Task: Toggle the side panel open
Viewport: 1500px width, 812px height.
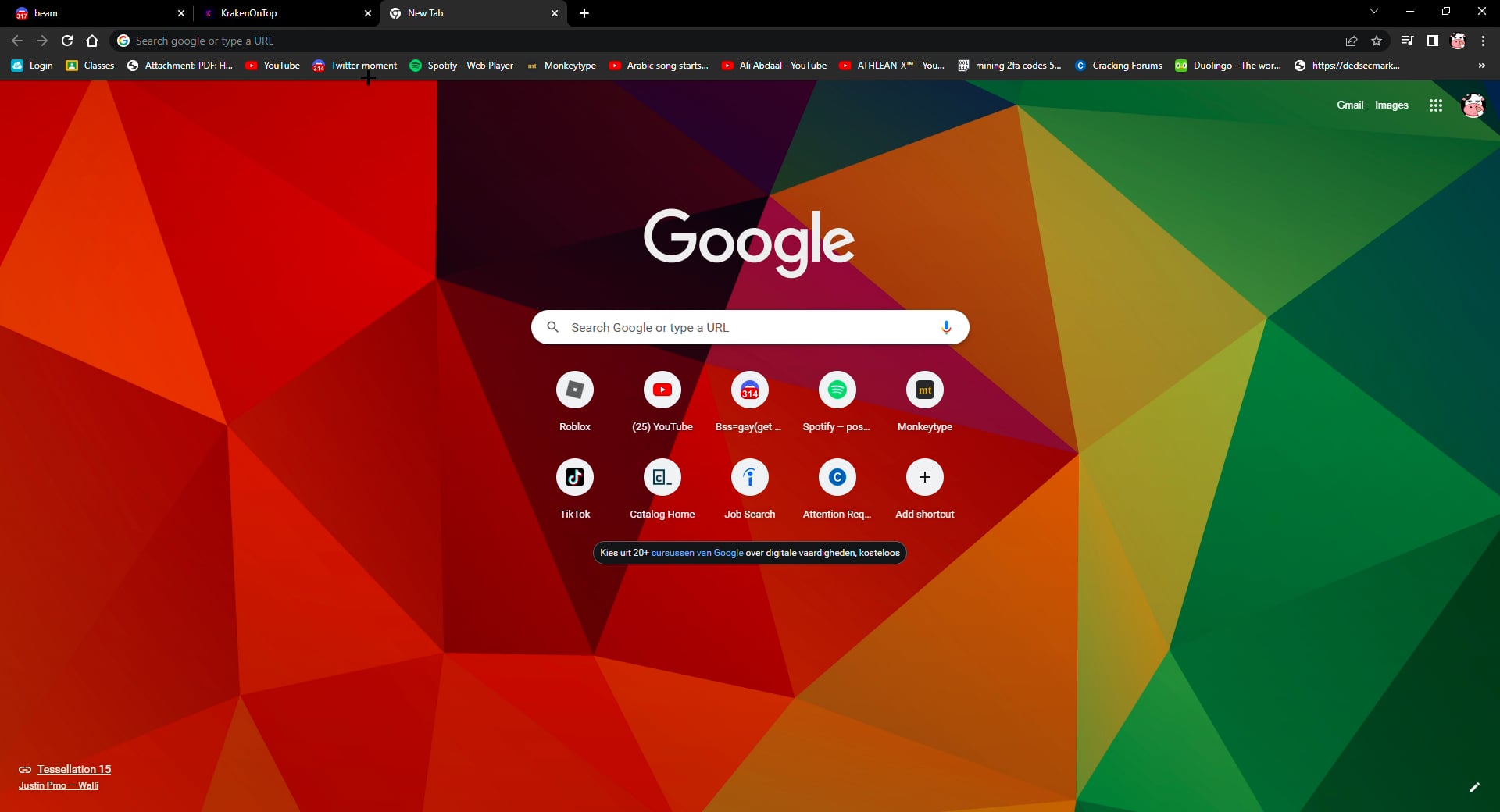Action: (x=1433, y=40)
